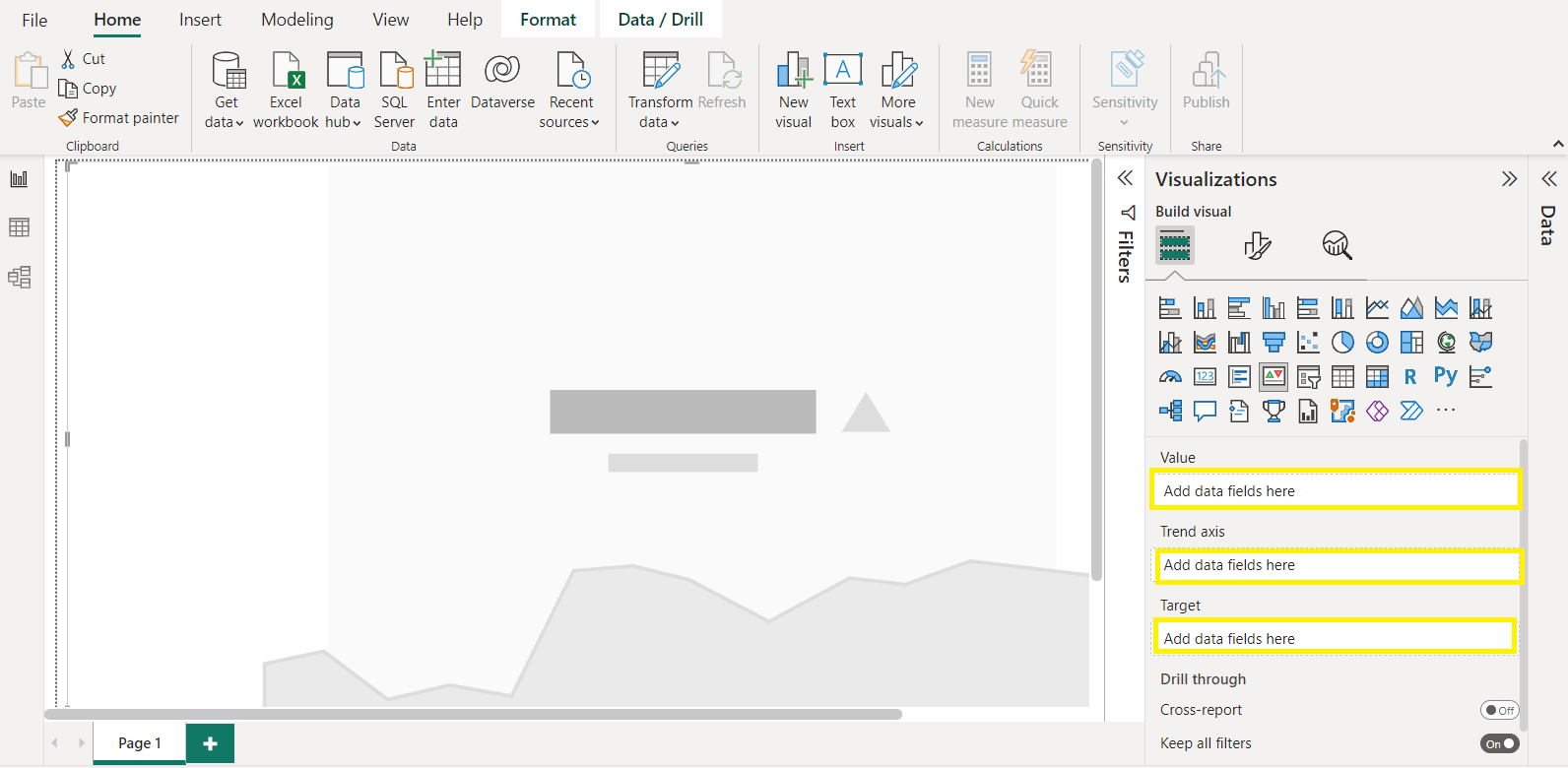Click the Dataverse button
The width and height of the screenshot is (1568, 768).
click(x=502, y=83)
